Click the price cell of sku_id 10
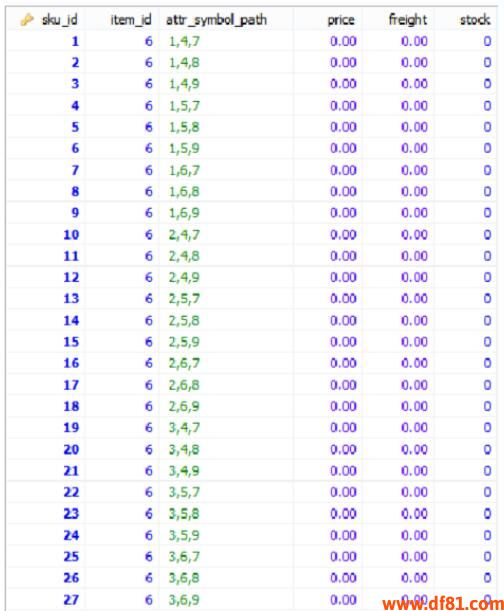Screen dimensions: 504x611 tap(343, 235)
